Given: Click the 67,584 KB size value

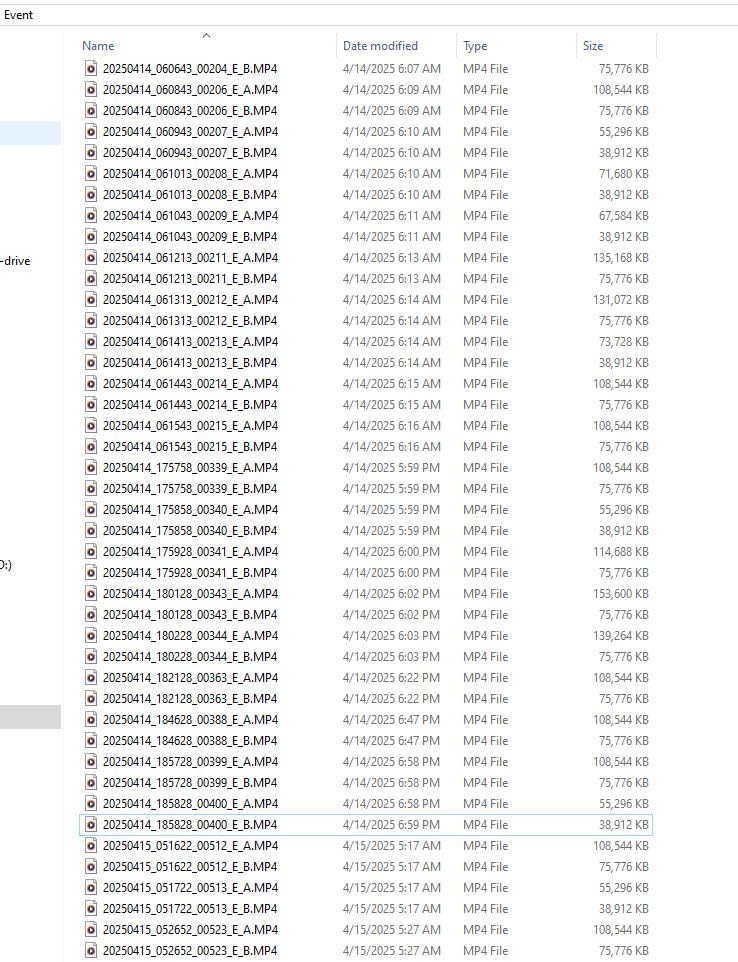Looking at the screenshot, I should point(623,216).
